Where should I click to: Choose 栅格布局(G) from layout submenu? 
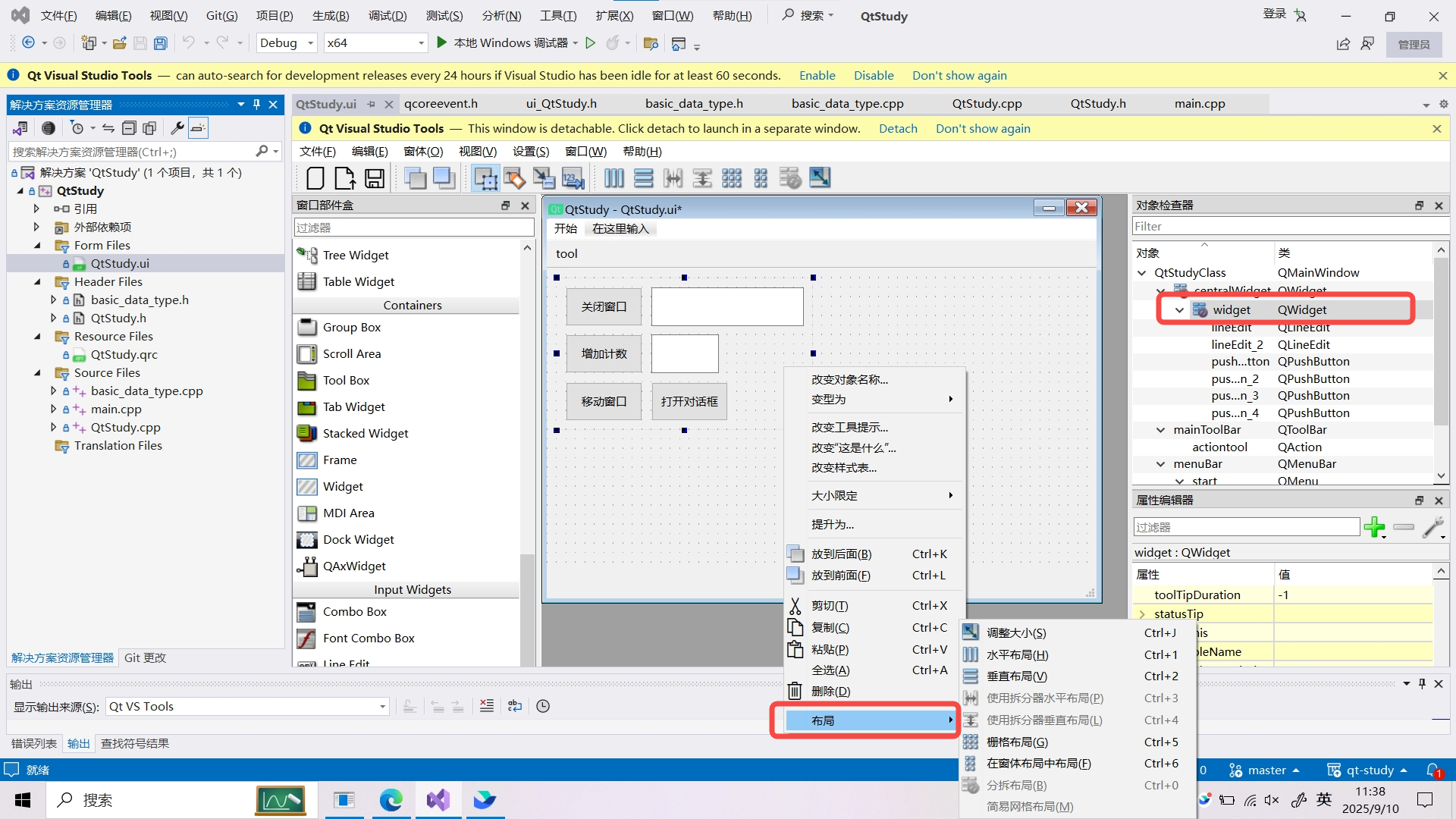[1078, 742]
